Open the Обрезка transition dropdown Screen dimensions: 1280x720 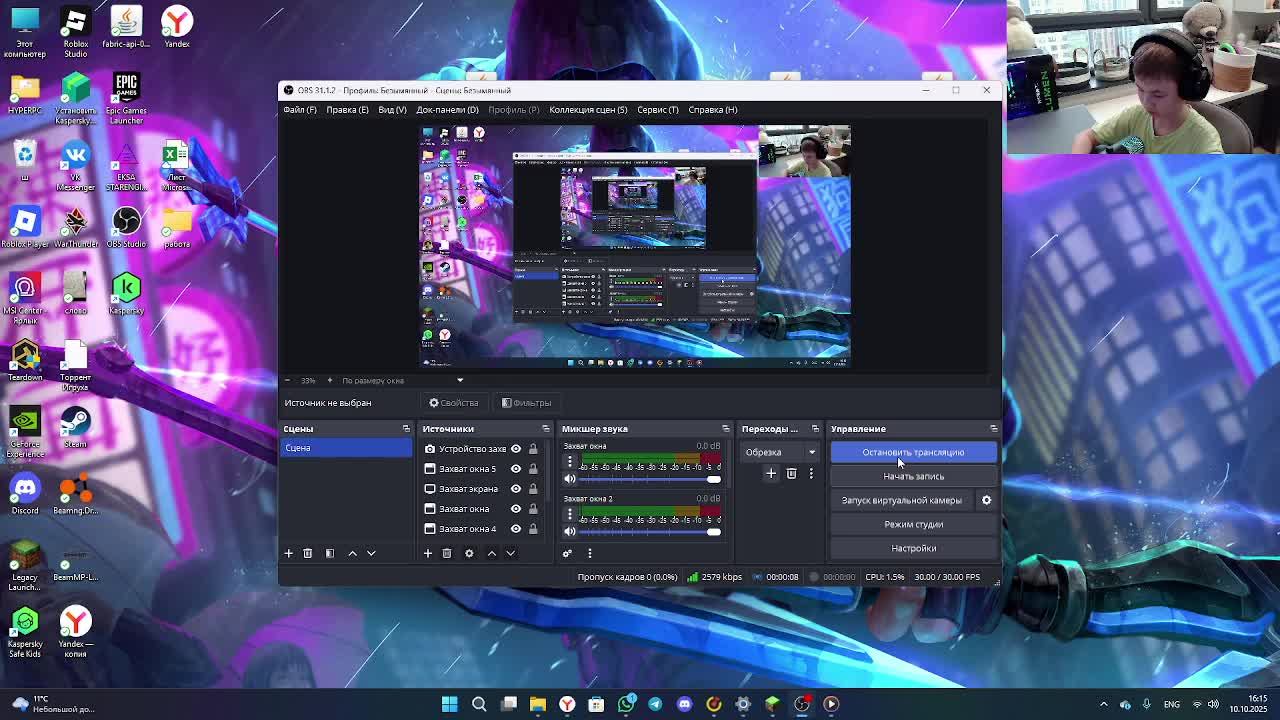[780, 452]
